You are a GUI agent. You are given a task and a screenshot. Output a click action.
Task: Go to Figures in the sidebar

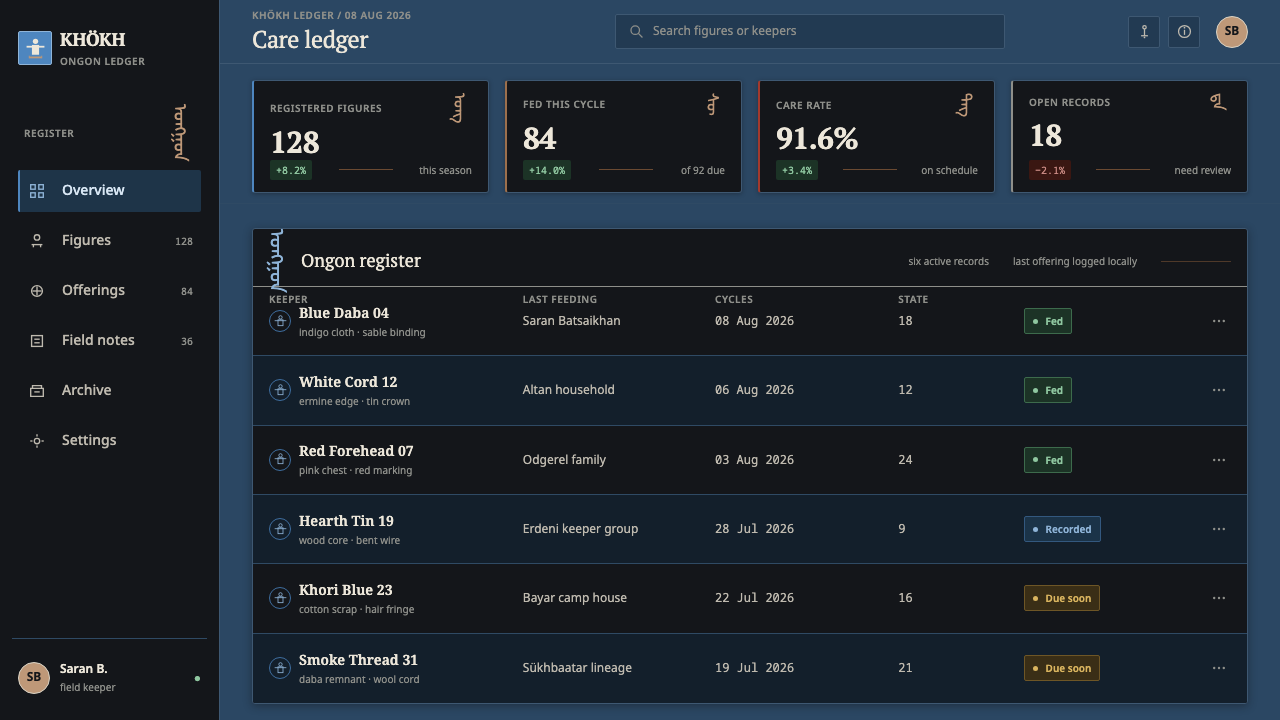point(109,241)
